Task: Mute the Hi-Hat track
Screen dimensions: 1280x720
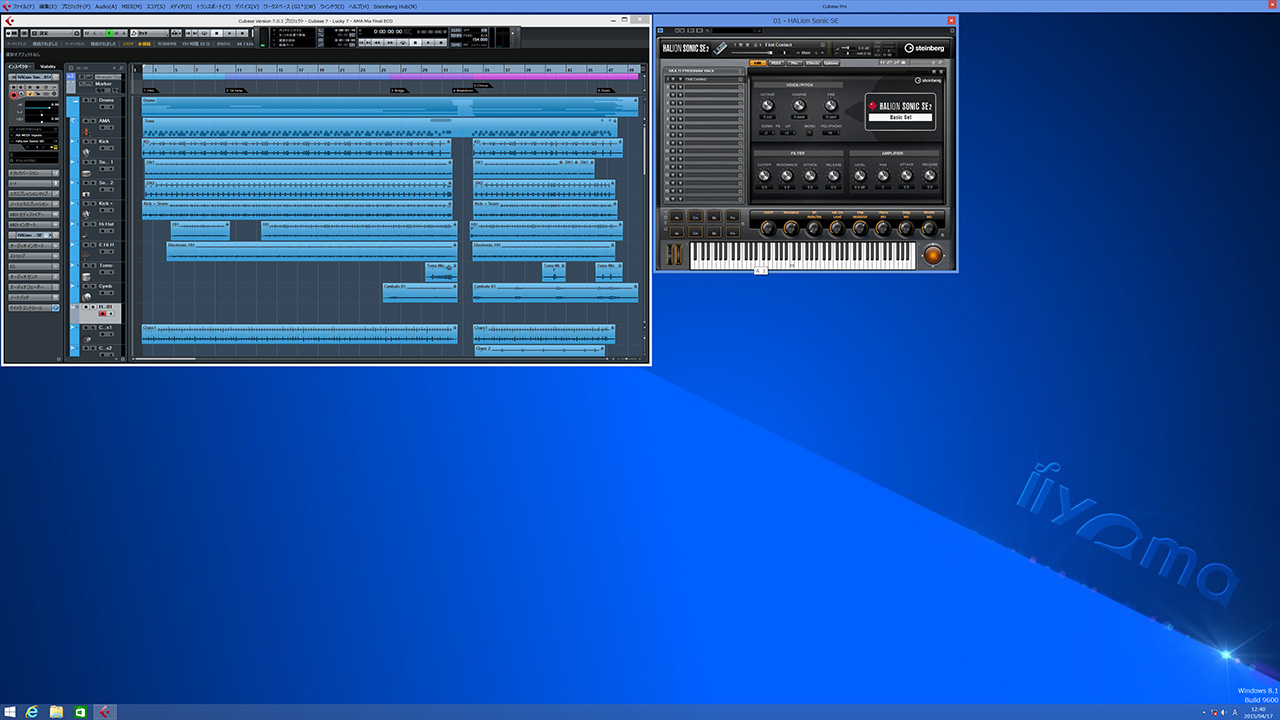Action: pos(86,224)
